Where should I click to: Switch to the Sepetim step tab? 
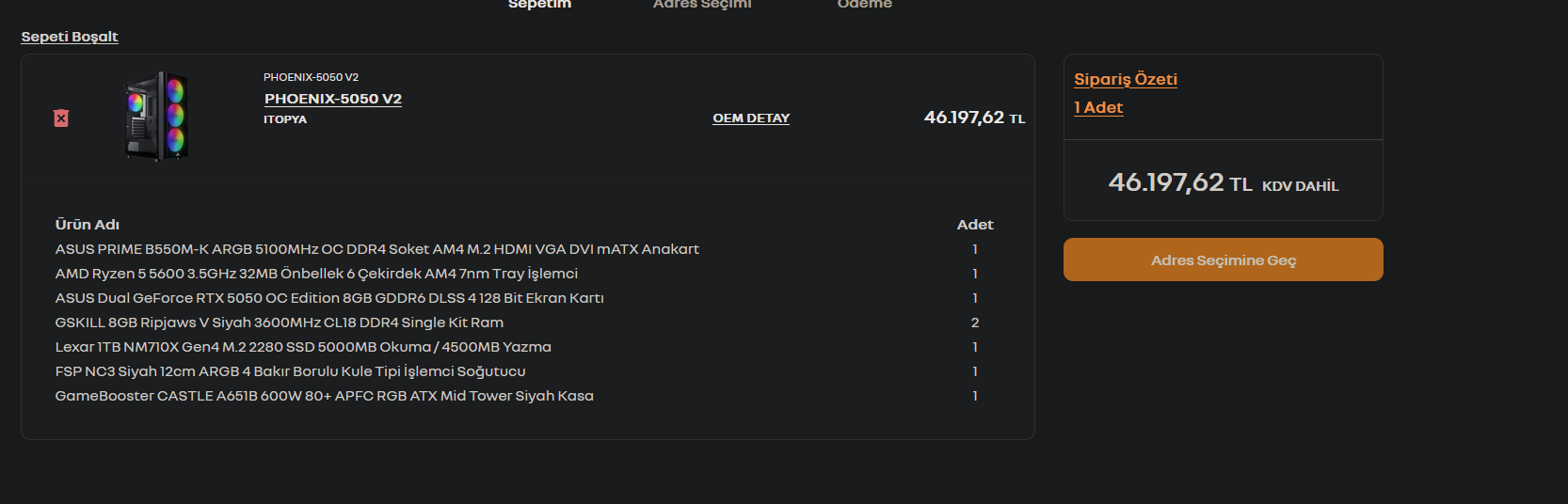539,5
